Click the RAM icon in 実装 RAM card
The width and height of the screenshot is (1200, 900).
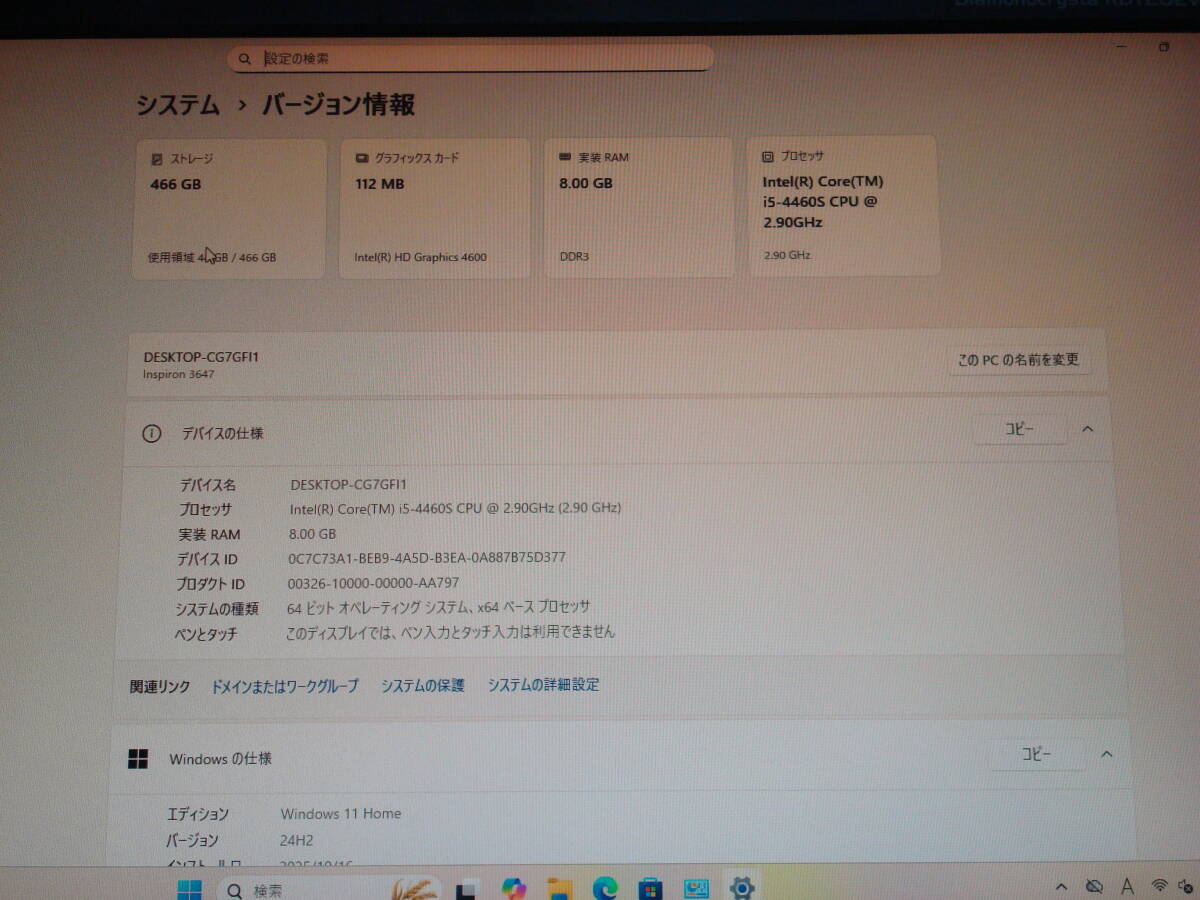pyautogui.click(x=565, y=157)
